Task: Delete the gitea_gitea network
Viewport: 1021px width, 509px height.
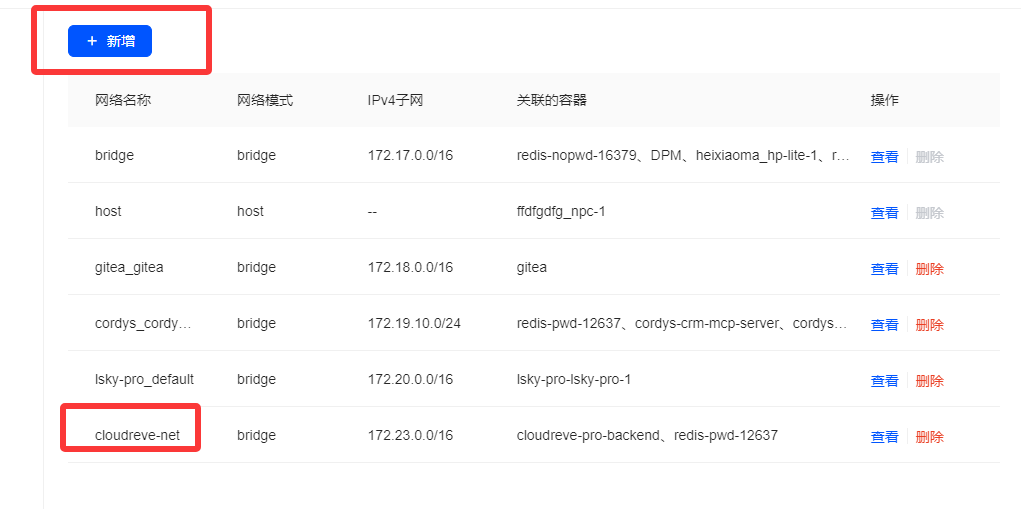Action: click(929, 269)
